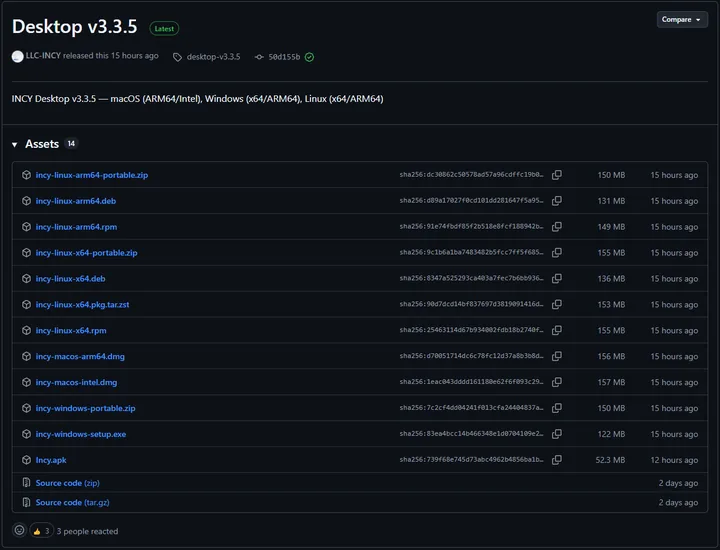Click the Assets count badge 14
The image size is (720, 550).
(71, 144)
